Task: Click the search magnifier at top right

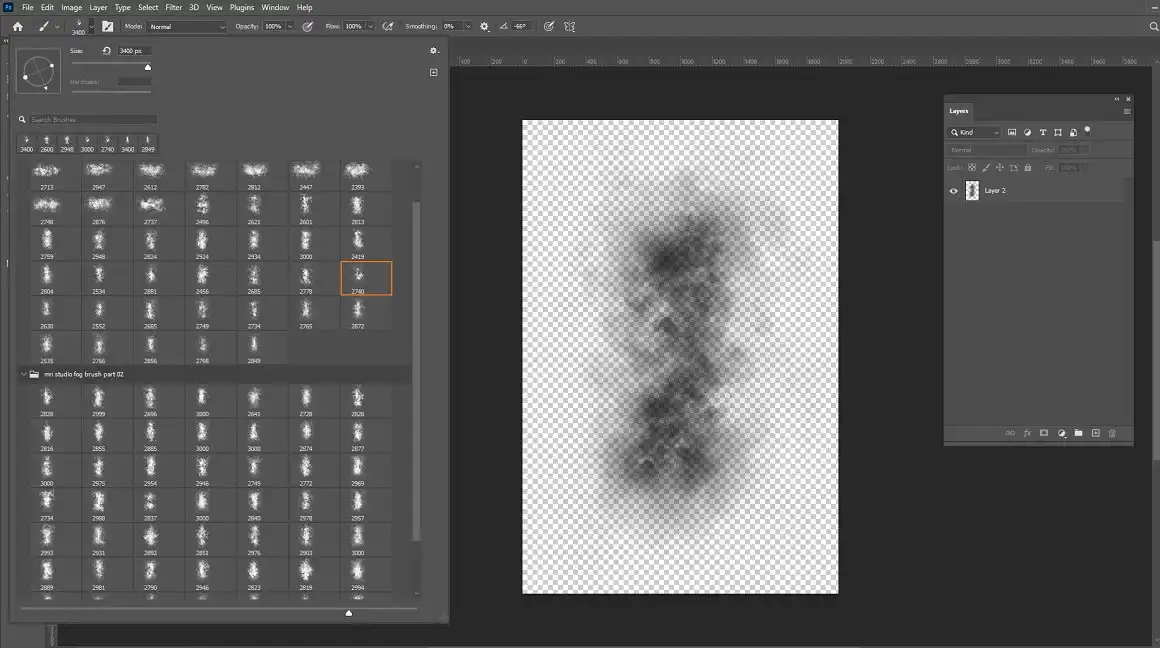Action: 1153,27
